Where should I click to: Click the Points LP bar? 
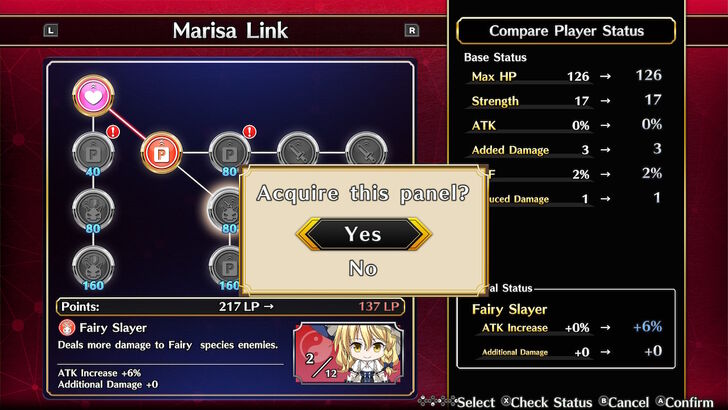pos(230,306)
